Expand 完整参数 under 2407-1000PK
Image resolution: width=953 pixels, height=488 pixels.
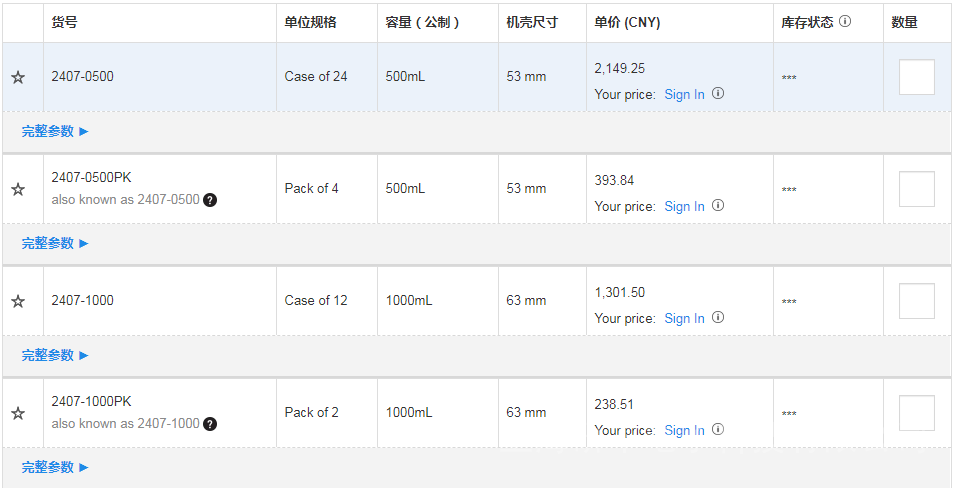[x=55, y=467]
